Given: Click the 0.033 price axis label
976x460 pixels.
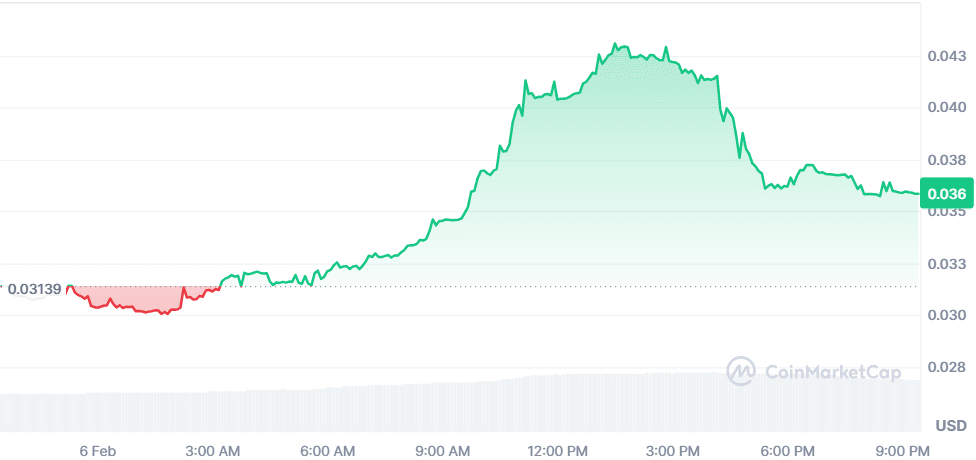Looking at the screenshot, I should pos(945,264).
